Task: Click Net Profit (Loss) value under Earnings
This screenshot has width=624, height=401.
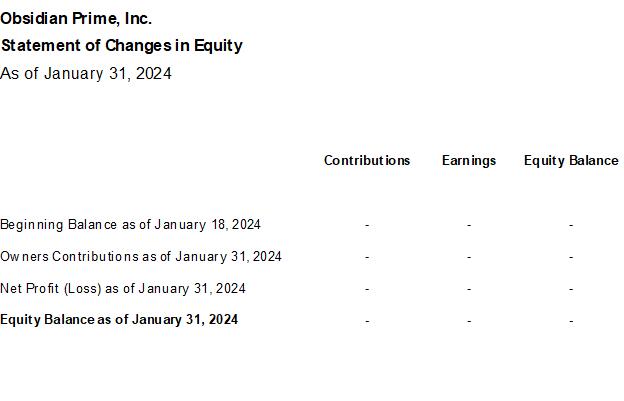Action: (x=469, y=289)
